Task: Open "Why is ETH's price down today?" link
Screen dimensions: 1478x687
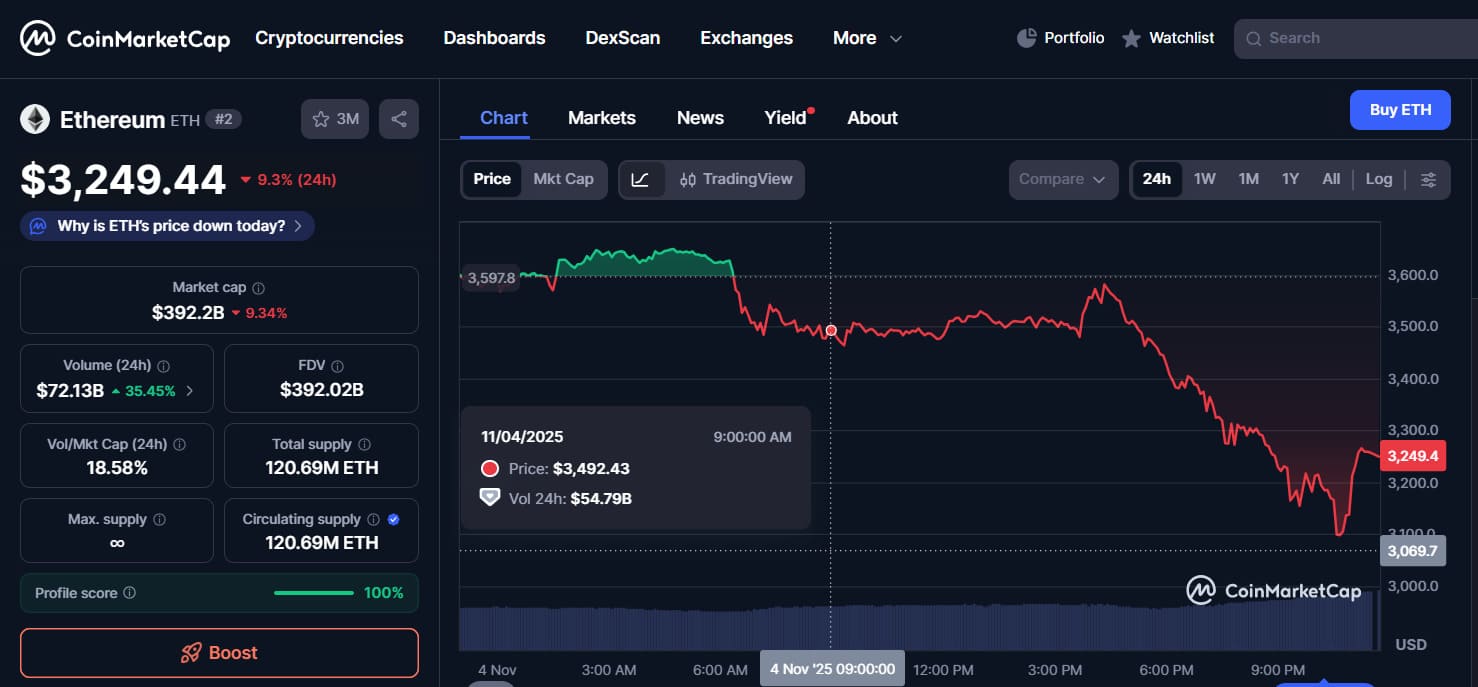Action: [x=168, y=226]
